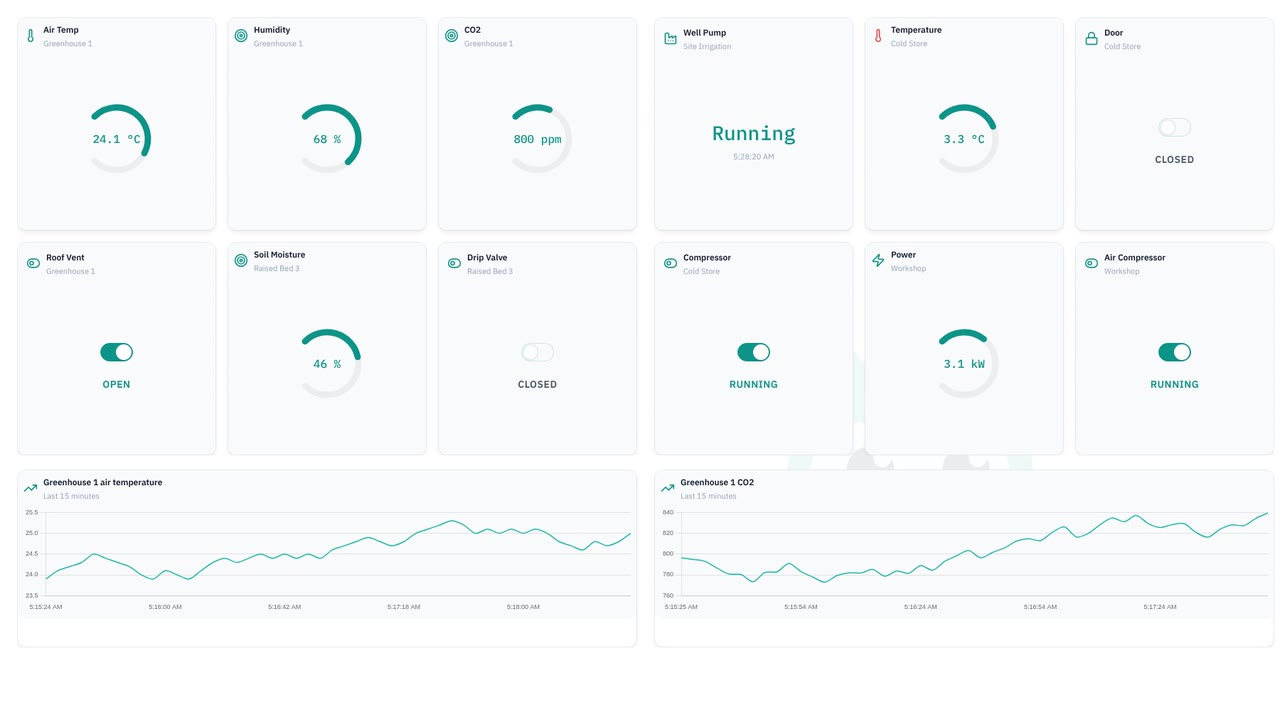Turn off the Workshop Air Compressor toggle
The image size is (1280, 720).
1174,352
